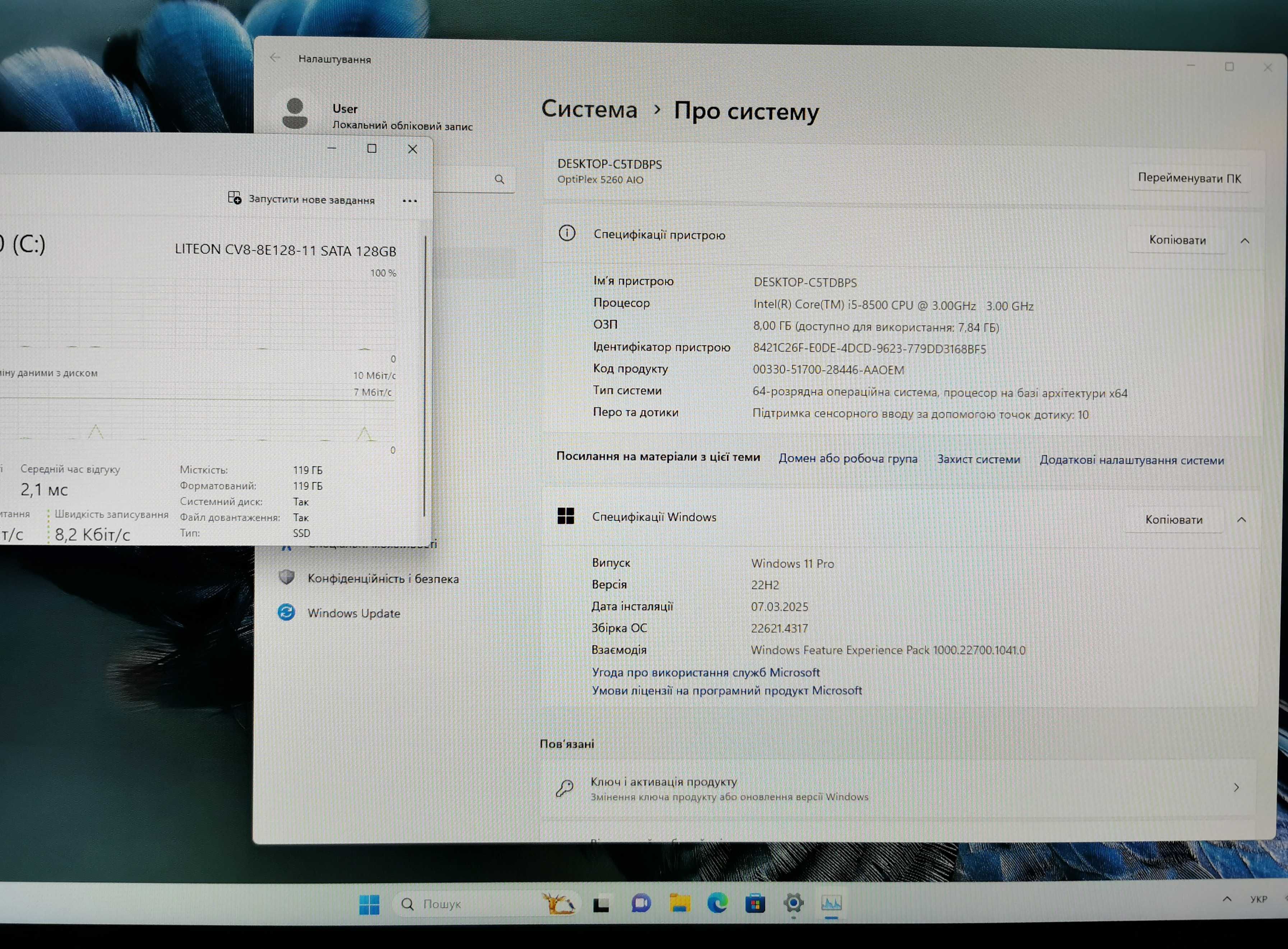This screenshot has width=1288, height=949.
Task: Open the Chat app on the taskbar
Action: [640, 904]
